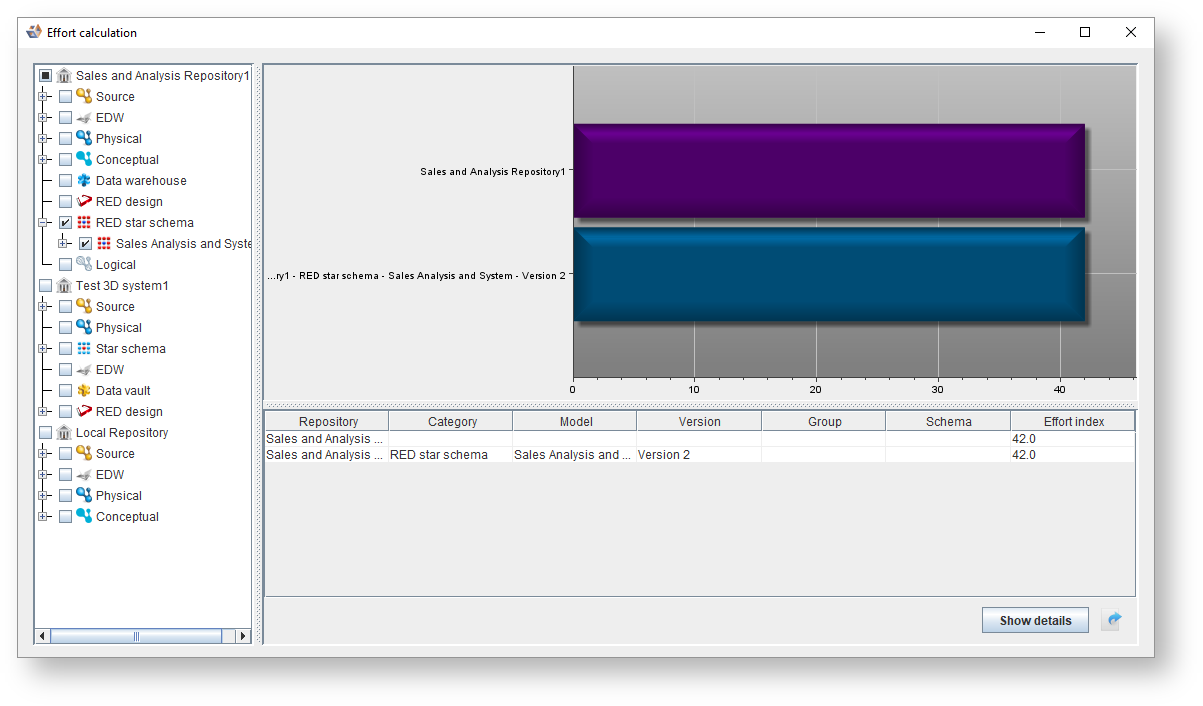Uncheck the Sales Analysis and System checkbox

[85, 244]
